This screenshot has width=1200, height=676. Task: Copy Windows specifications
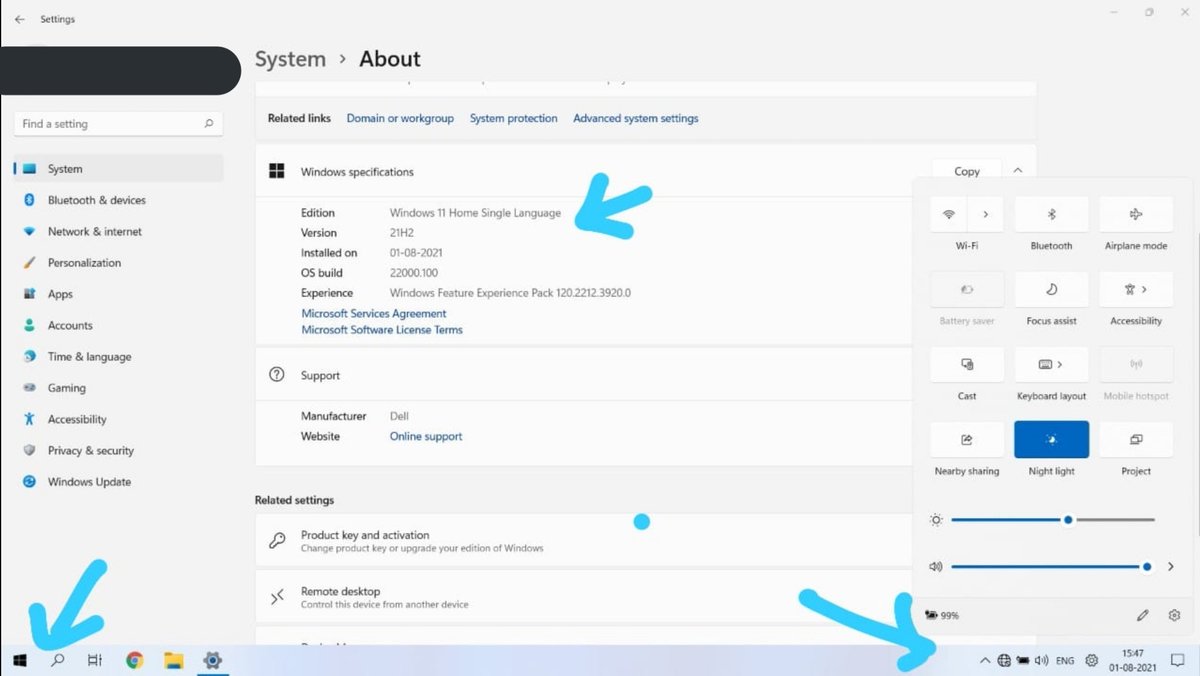966,171
